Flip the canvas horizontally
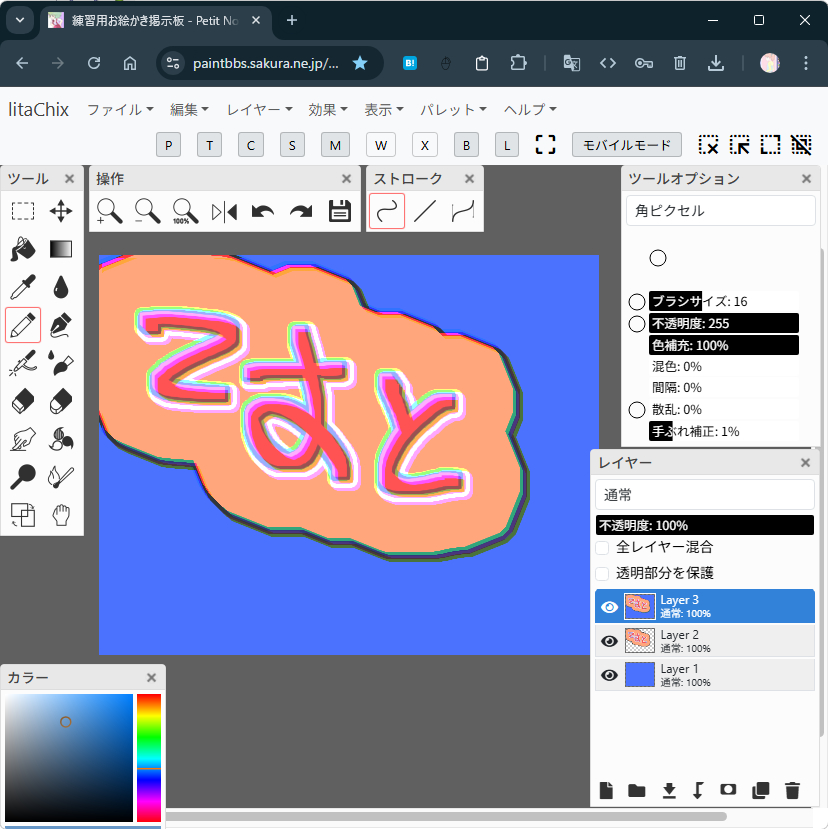828x829 pixels. [x=225, y=211]
